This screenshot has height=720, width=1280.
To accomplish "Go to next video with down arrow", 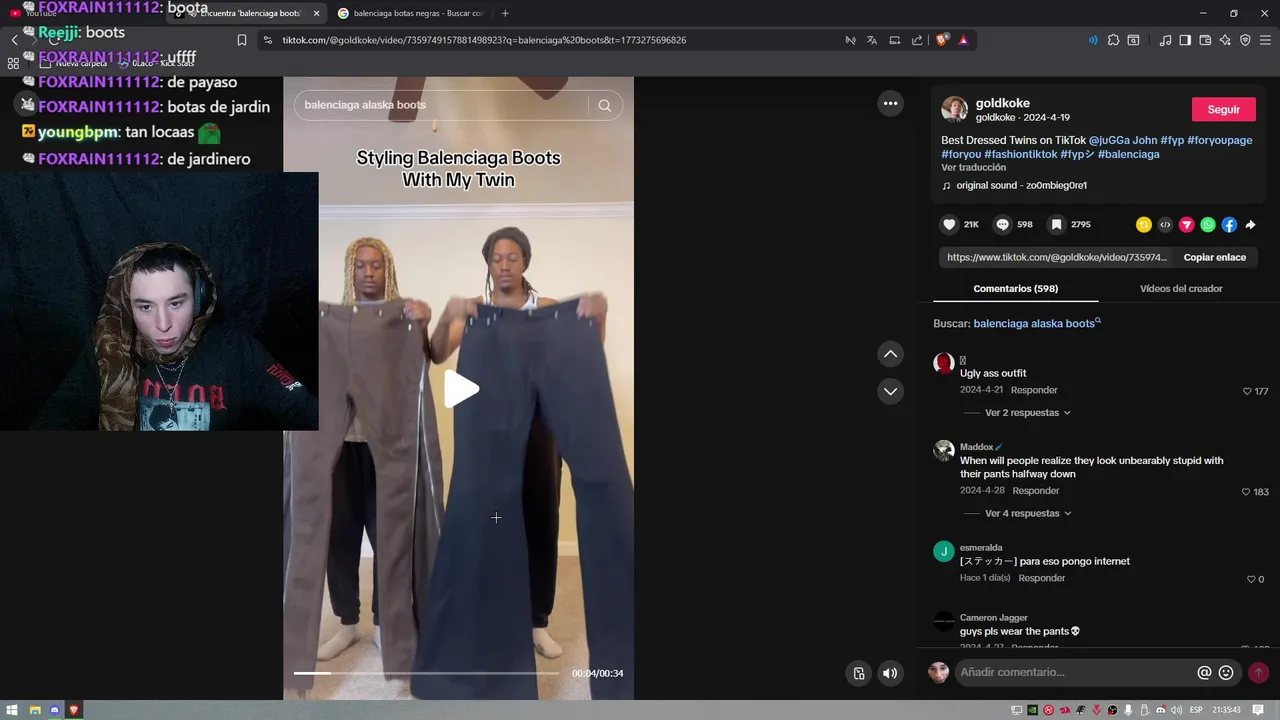I will (890, 391).
